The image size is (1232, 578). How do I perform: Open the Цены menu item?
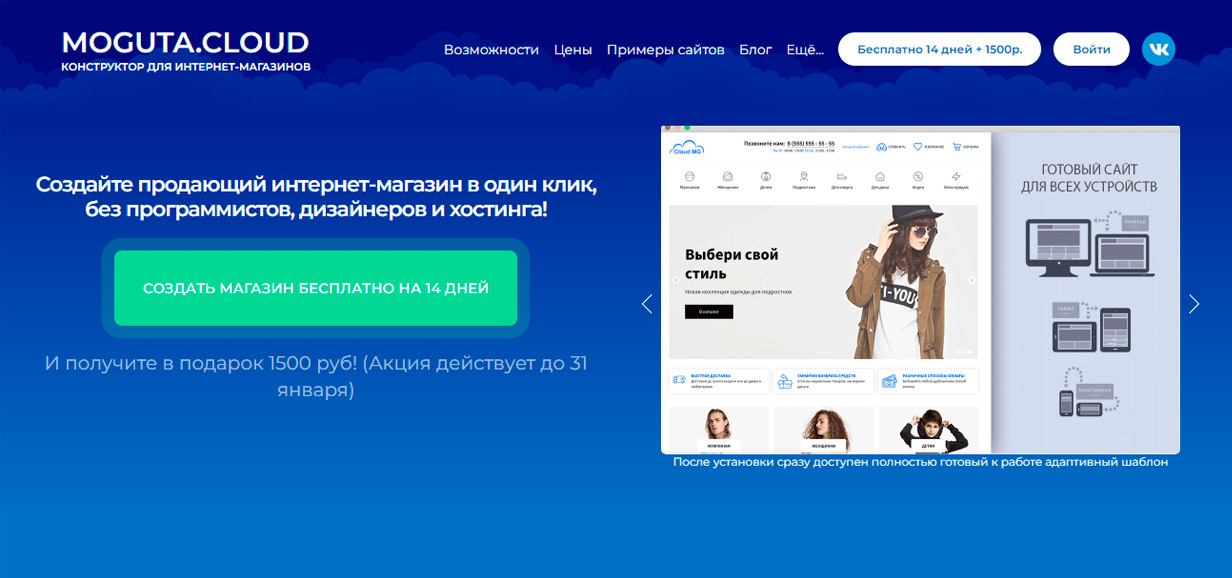572,49
